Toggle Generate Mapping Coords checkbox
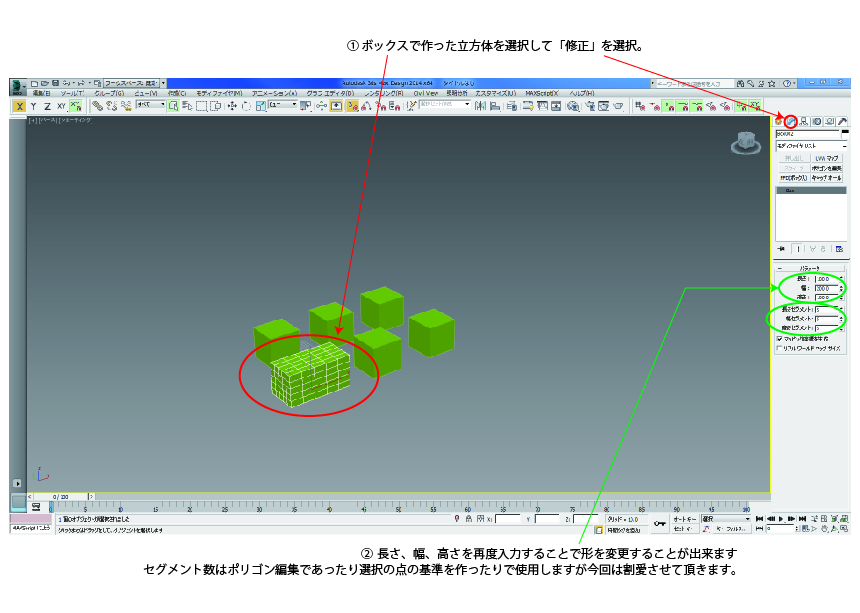Screen dimensions: 860x613 click(x=780, y=338)
